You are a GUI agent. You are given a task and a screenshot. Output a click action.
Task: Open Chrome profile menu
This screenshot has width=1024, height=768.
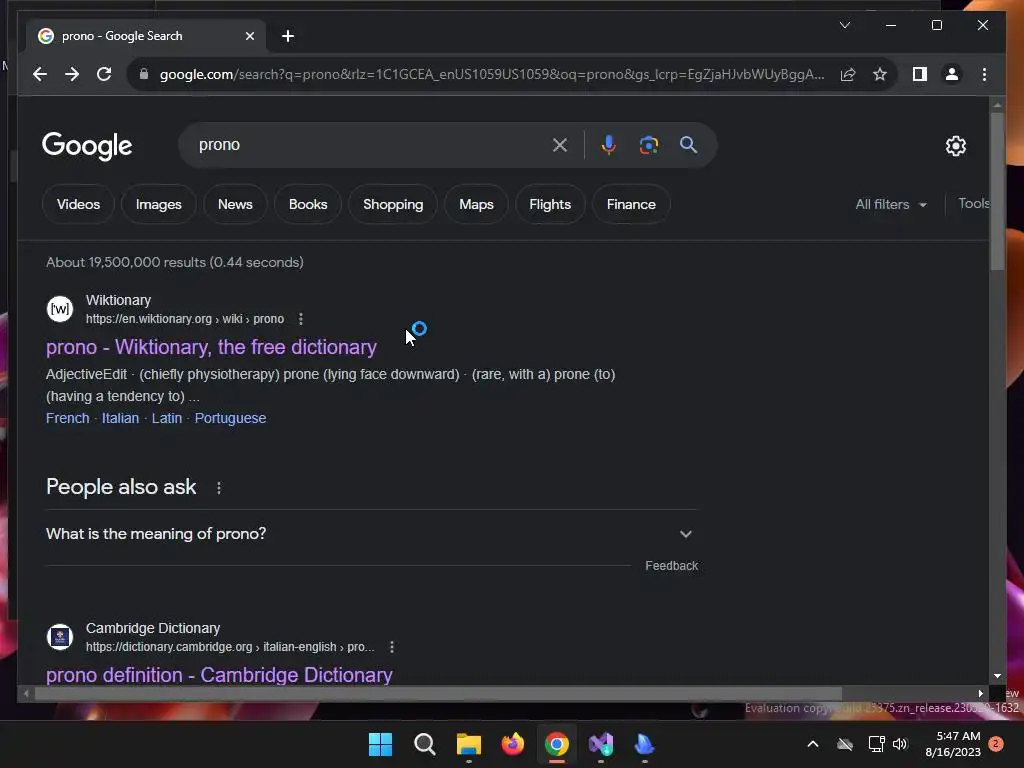click(952, 74)
